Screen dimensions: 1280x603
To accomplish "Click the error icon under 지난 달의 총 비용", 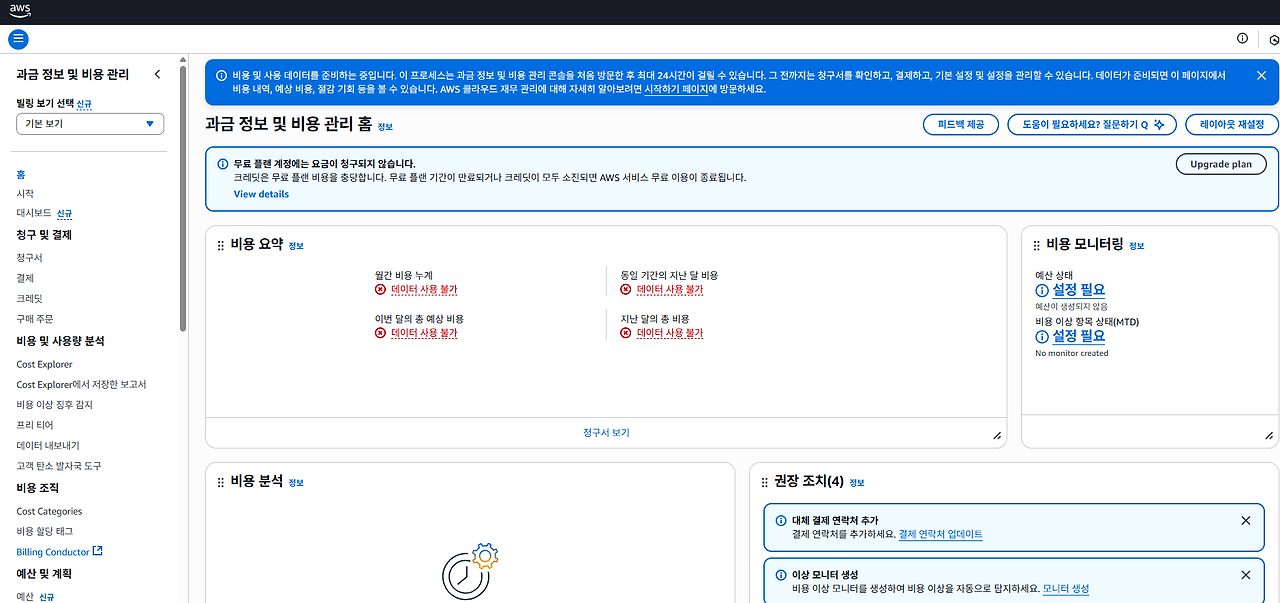I will pyautogui.click(x=626, y=333).
